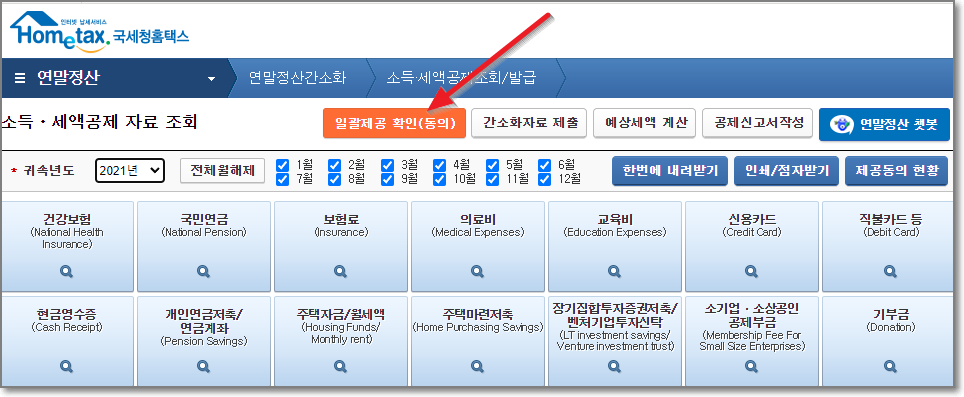Click 한번에 내려받기 button
Image resolution: width=964 pixels, height=397 pixels.
pyautogui.click(x=670, y=171)
